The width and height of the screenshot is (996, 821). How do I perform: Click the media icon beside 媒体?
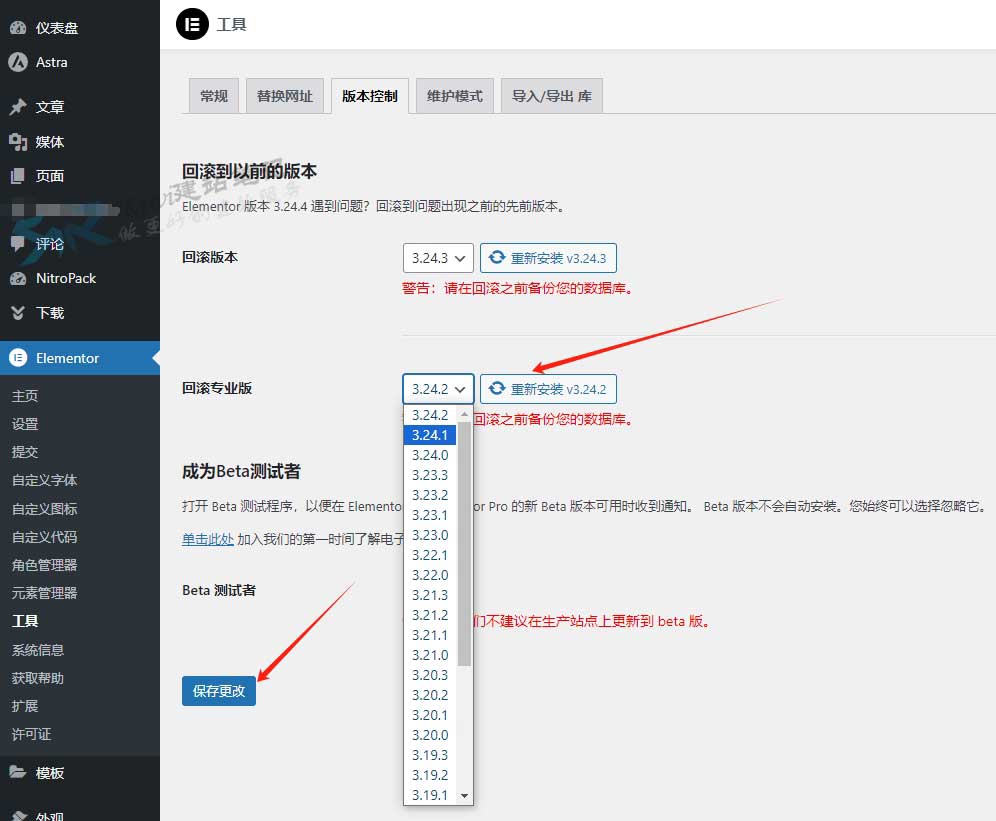(x=18, y=141)
